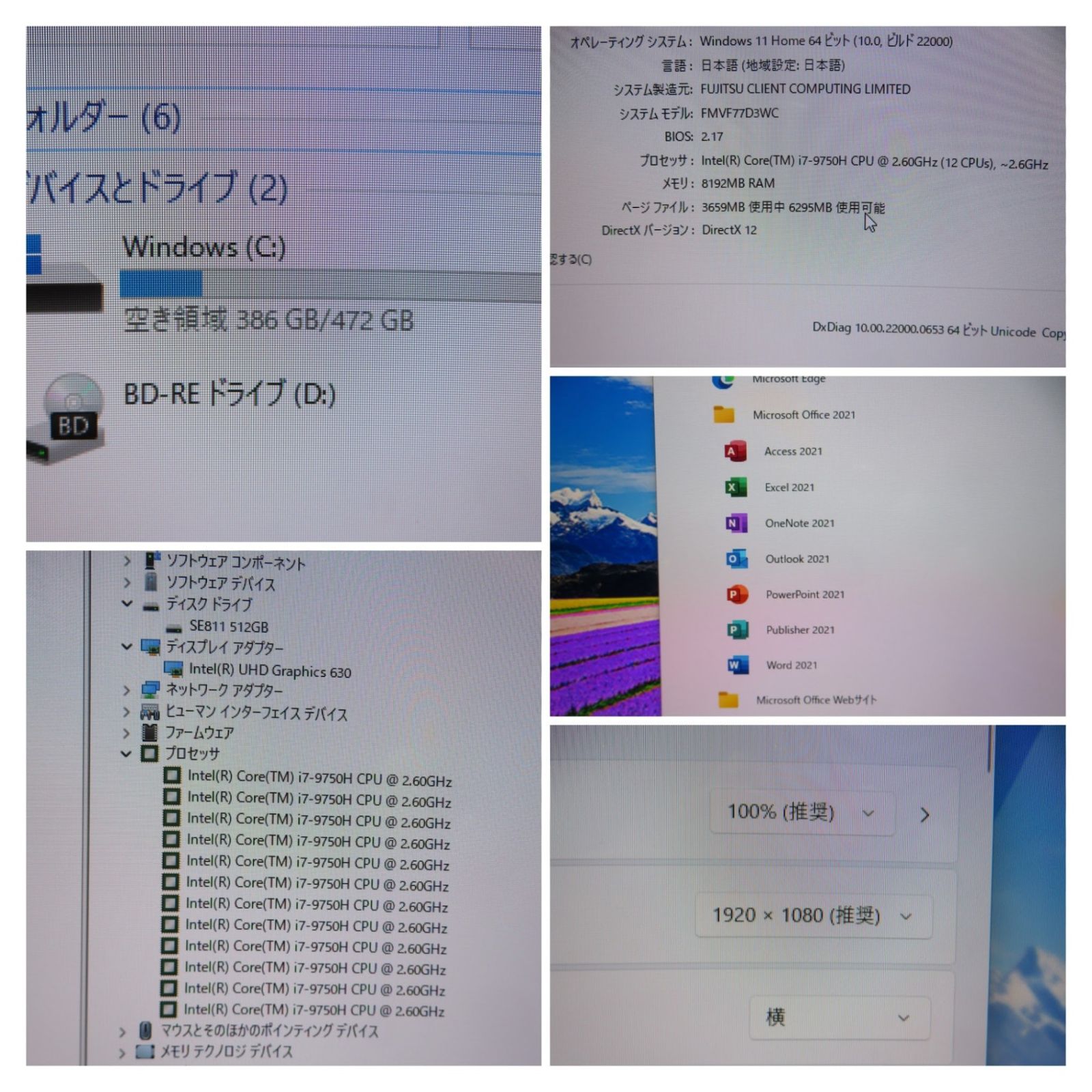Viewport: 1092px width, 1092px height.
Task: Open the 1920 × 1080 (推奨) resolution dropdown
Action: 814,915
